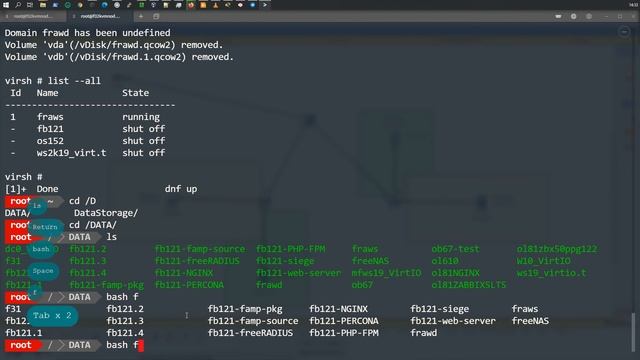This screenshot has height=360, width=640.
Task: Click green 'ol810' entry
Action: pyautogui.click(x=445, y=261)
